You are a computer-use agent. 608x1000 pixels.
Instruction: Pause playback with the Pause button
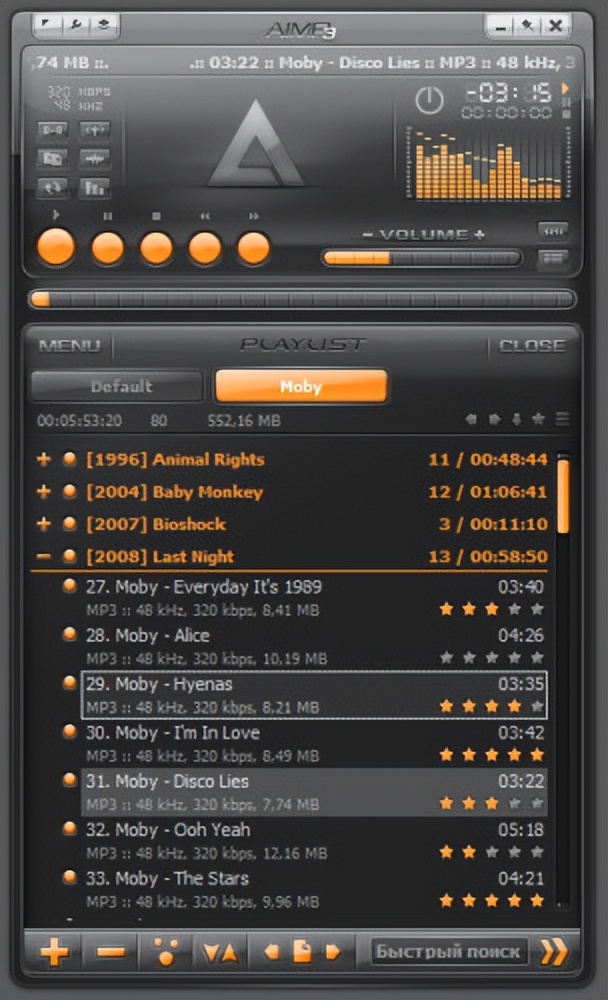(x=108, y=248)
